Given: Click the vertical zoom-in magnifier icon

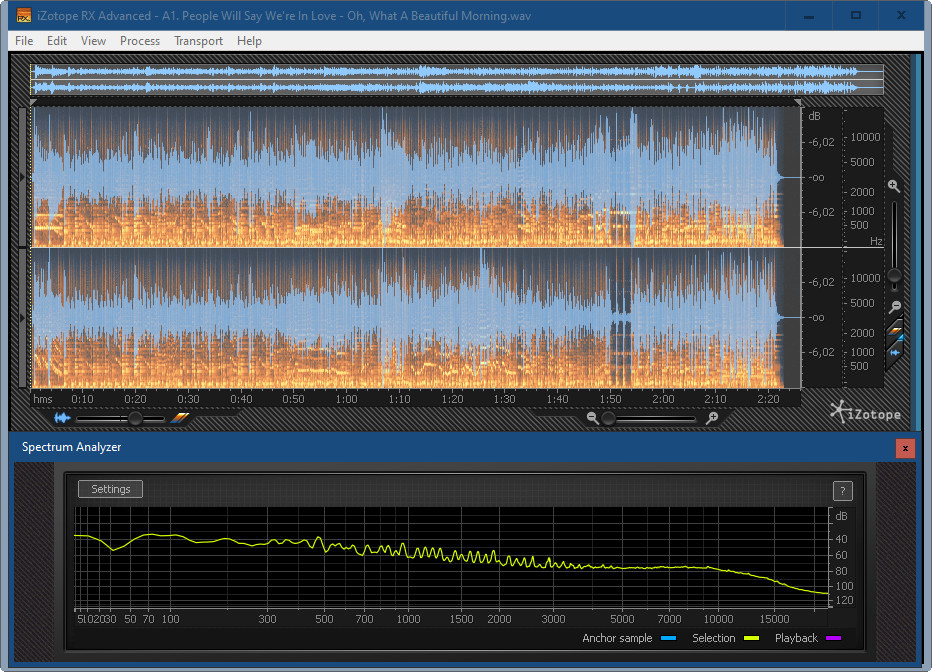Looking at the screenshot, I should click(894, 186).
